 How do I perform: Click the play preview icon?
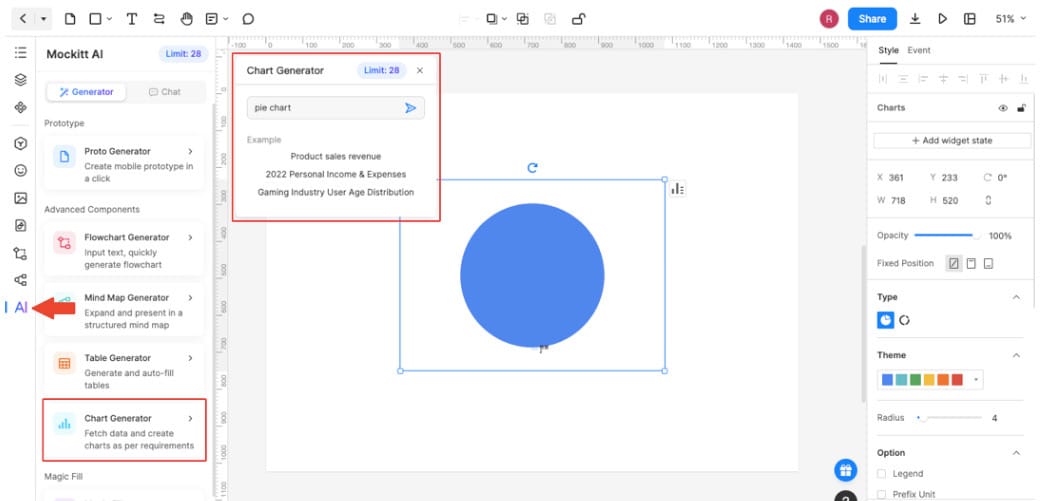click(942, 19)
